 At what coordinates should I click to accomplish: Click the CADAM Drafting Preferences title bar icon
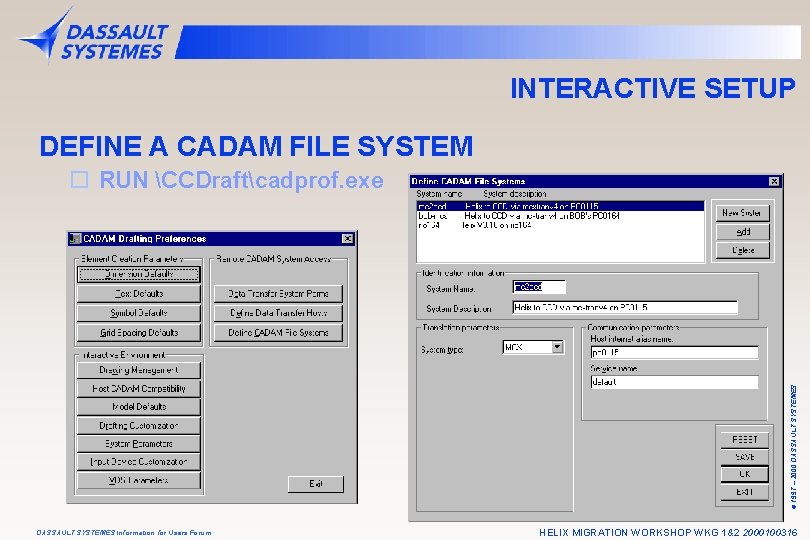point(75,239)
